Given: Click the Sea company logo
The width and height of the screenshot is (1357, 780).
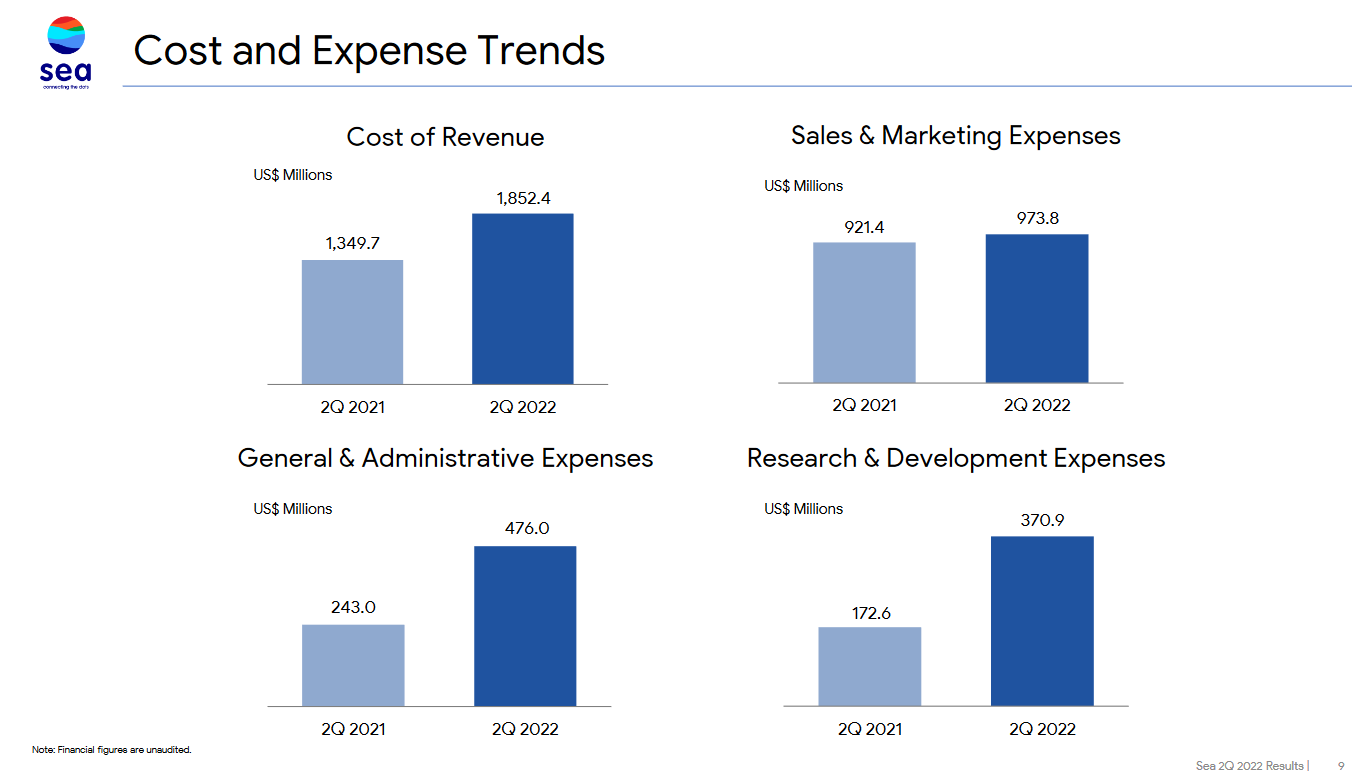Looking at the screenshot, I should tap(66, 53).
